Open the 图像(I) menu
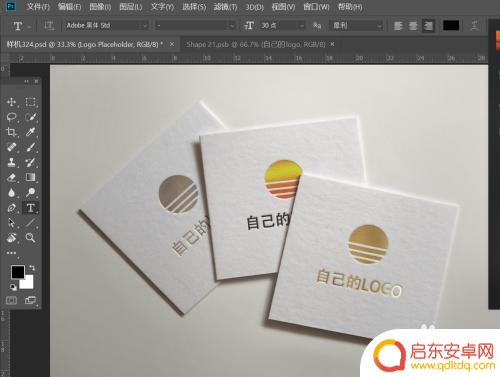The image size is (500, 377). [x=100, y=7]
